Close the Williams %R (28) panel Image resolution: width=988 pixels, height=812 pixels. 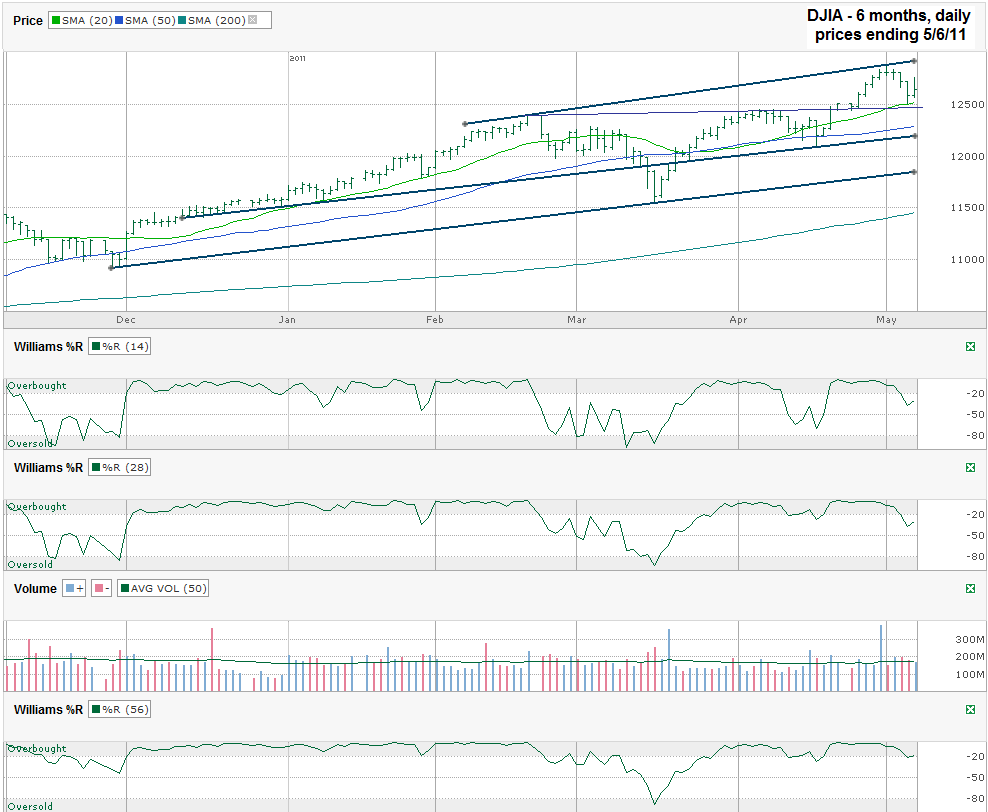[970, 467]
